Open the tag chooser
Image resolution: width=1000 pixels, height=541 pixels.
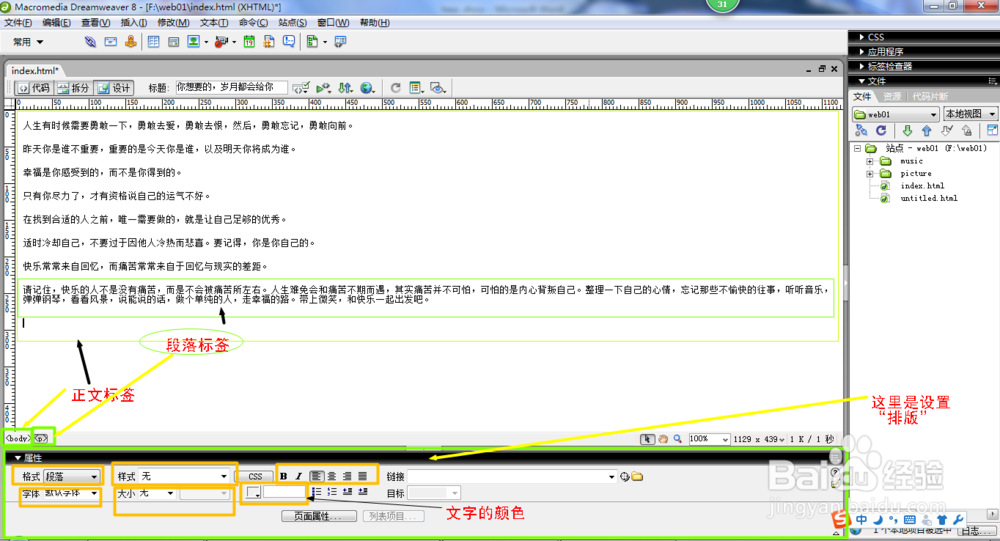341,42
